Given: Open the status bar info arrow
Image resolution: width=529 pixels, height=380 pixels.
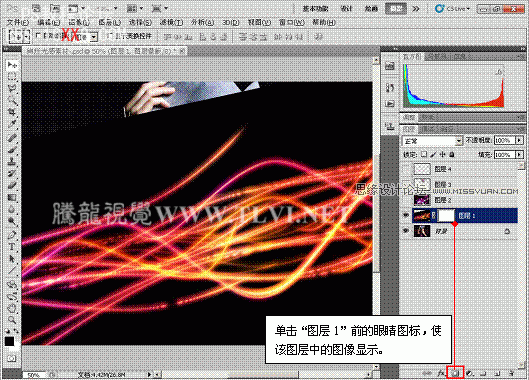Looking at the screenshot, I should point(149,374).
